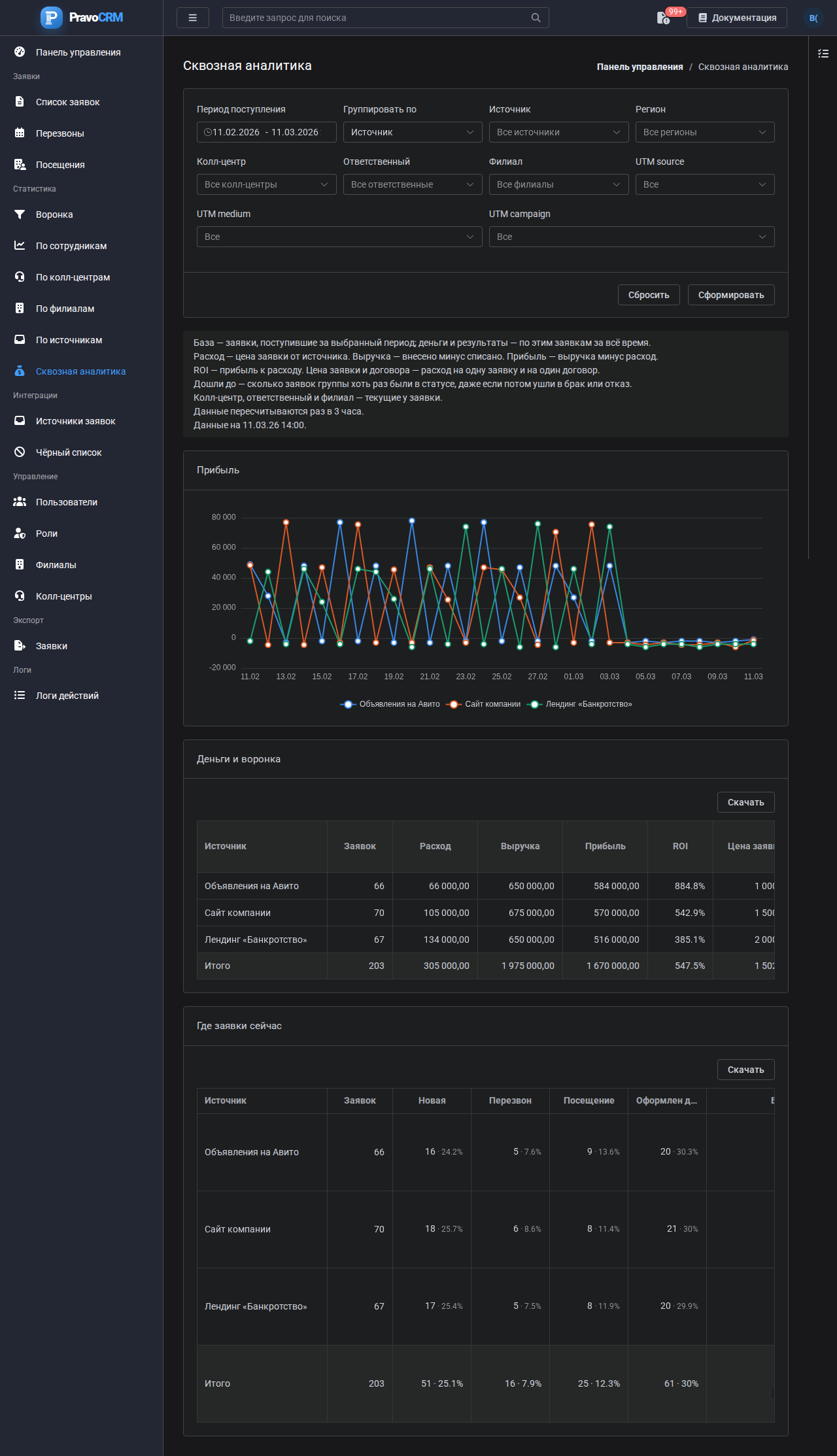Click the Перезвоны calendar icon
The height and width of the screenshot is (1456, 837).
click(20, 133)
